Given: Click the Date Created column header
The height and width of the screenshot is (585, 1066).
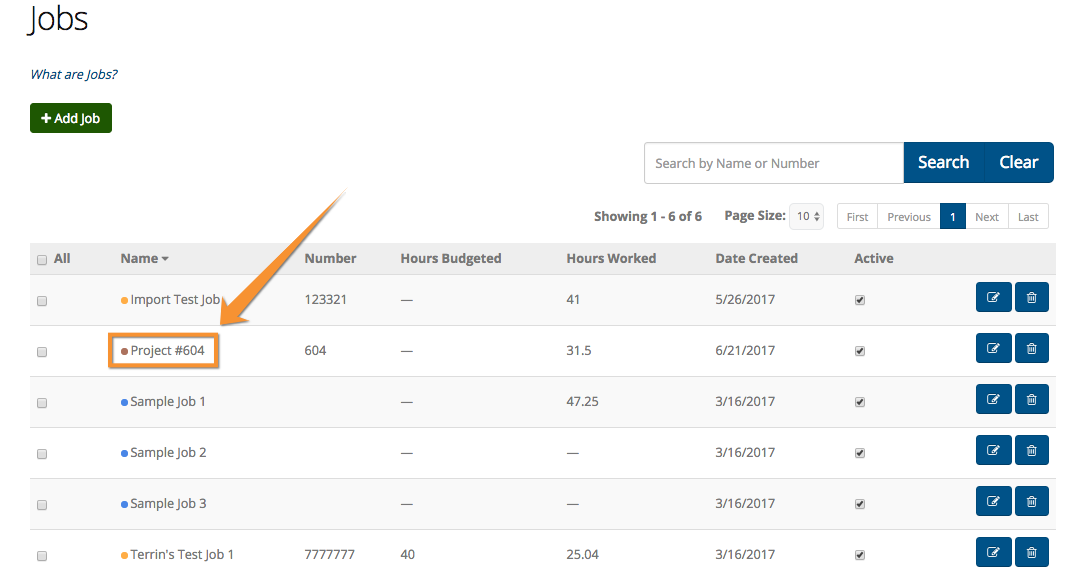Looking at the screenshot, I should click(757, 258).
